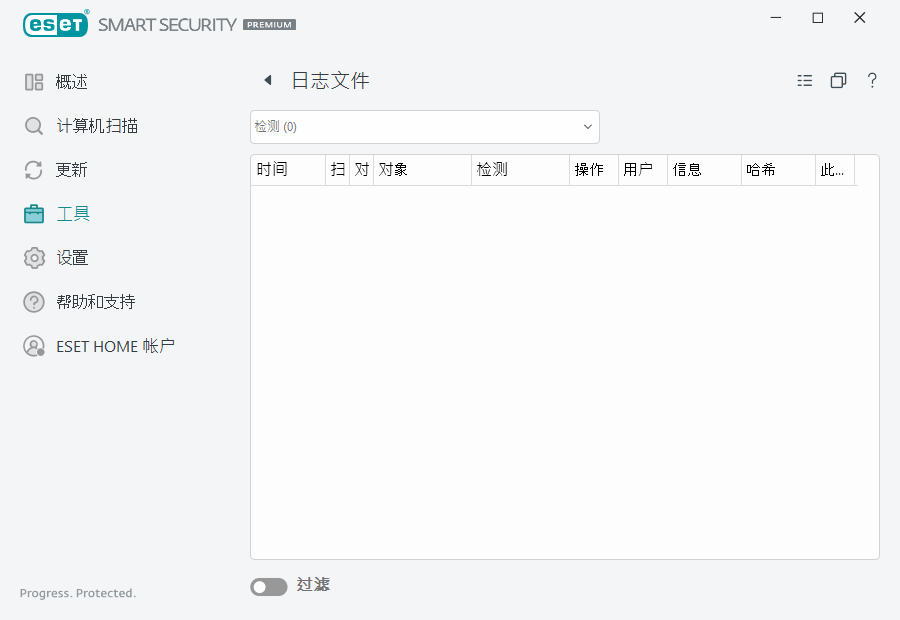Click the 工具 (Tools) icon
The image size is (900, 620).
click(x=34, y=213)
